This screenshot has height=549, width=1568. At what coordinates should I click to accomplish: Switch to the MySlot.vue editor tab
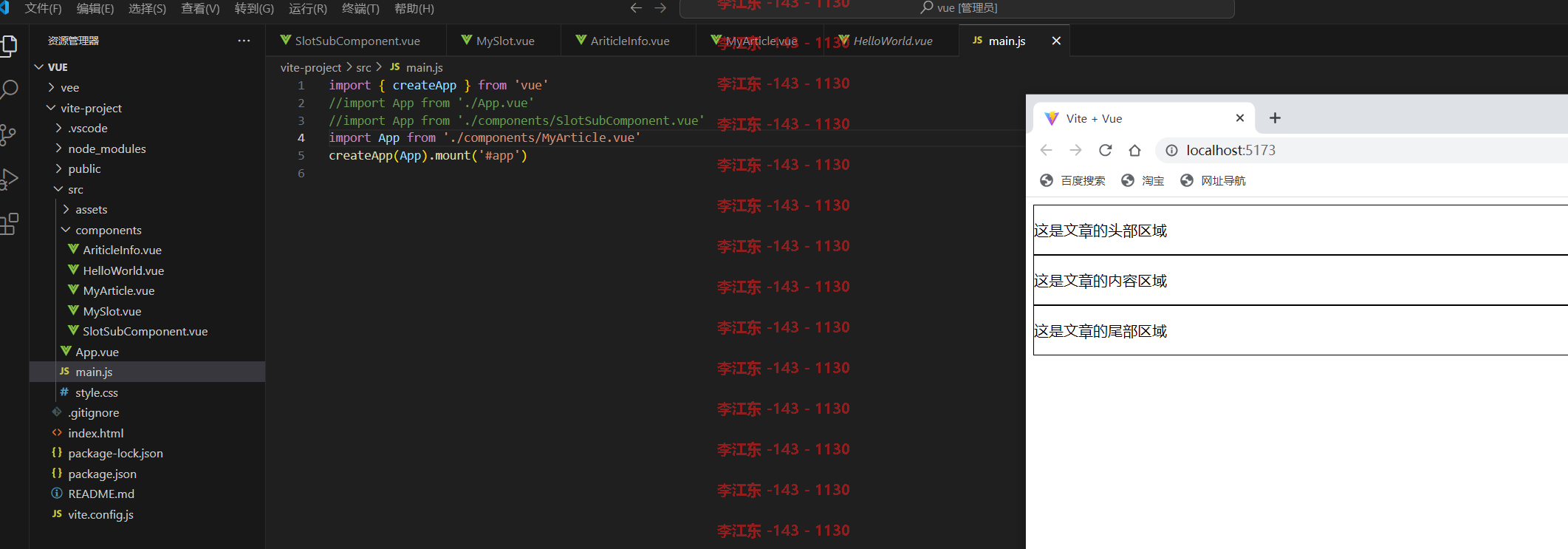point(504,41)
